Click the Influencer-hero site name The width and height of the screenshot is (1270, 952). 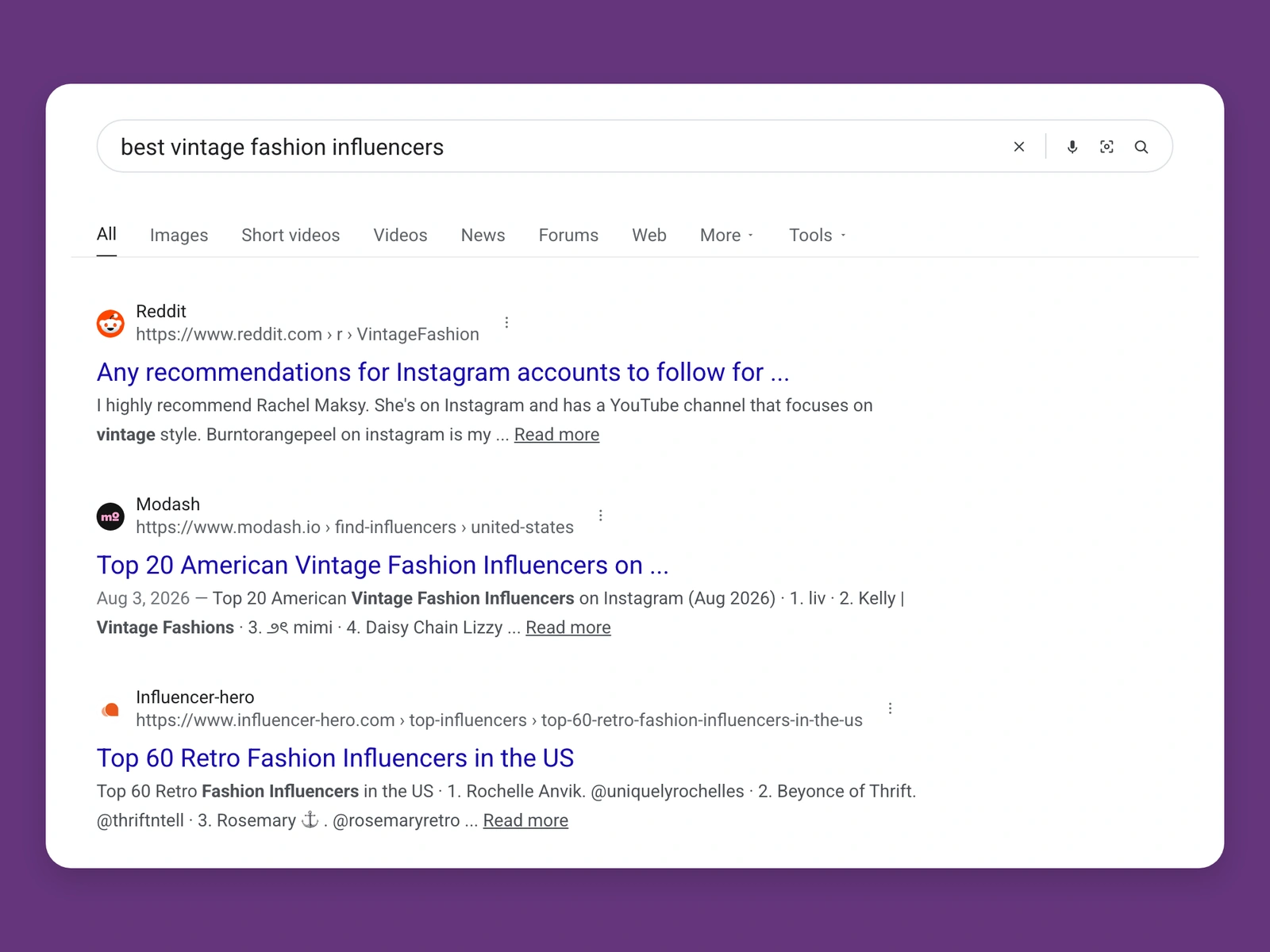tap(195, 697)
